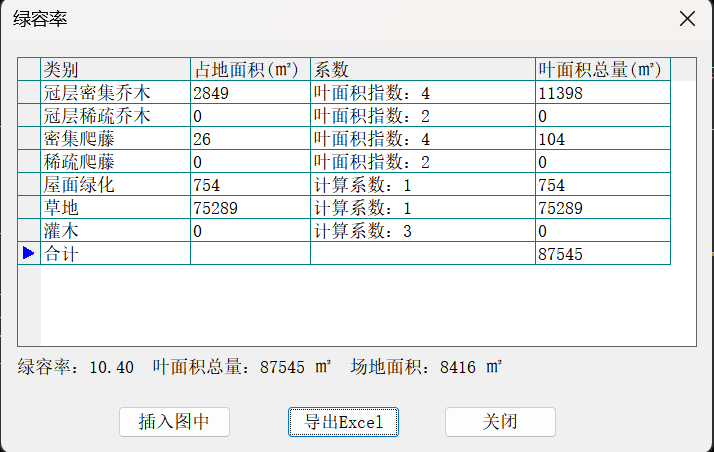Viewport: 714px width, 452px height.
Task: Click the 叶面积总量(㎡) column header
Action: (602, 70)
